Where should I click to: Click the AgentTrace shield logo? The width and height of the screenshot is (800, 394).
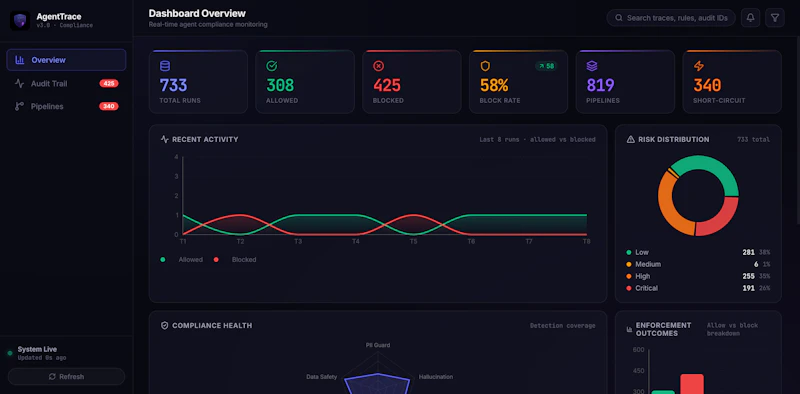point(20,21)
